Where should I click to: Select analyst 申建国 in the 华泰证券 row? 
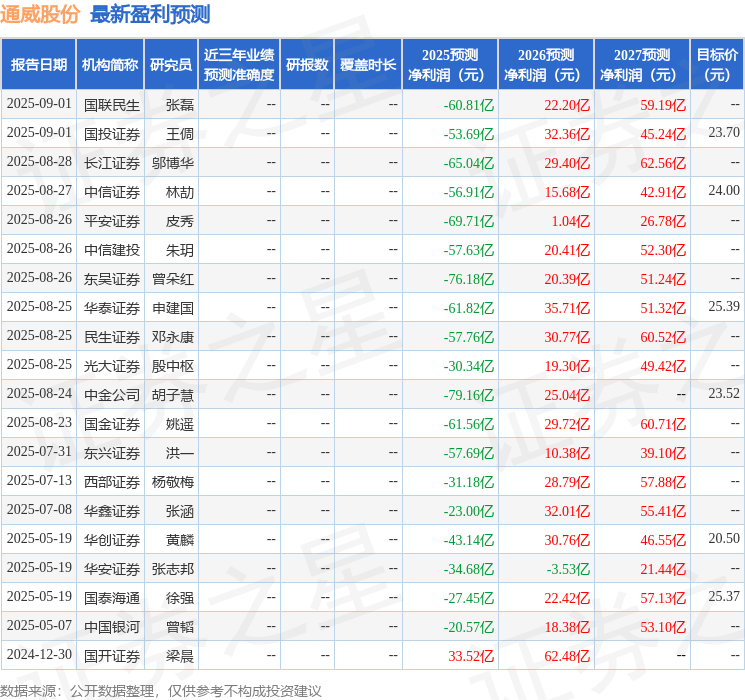point(173,307)
